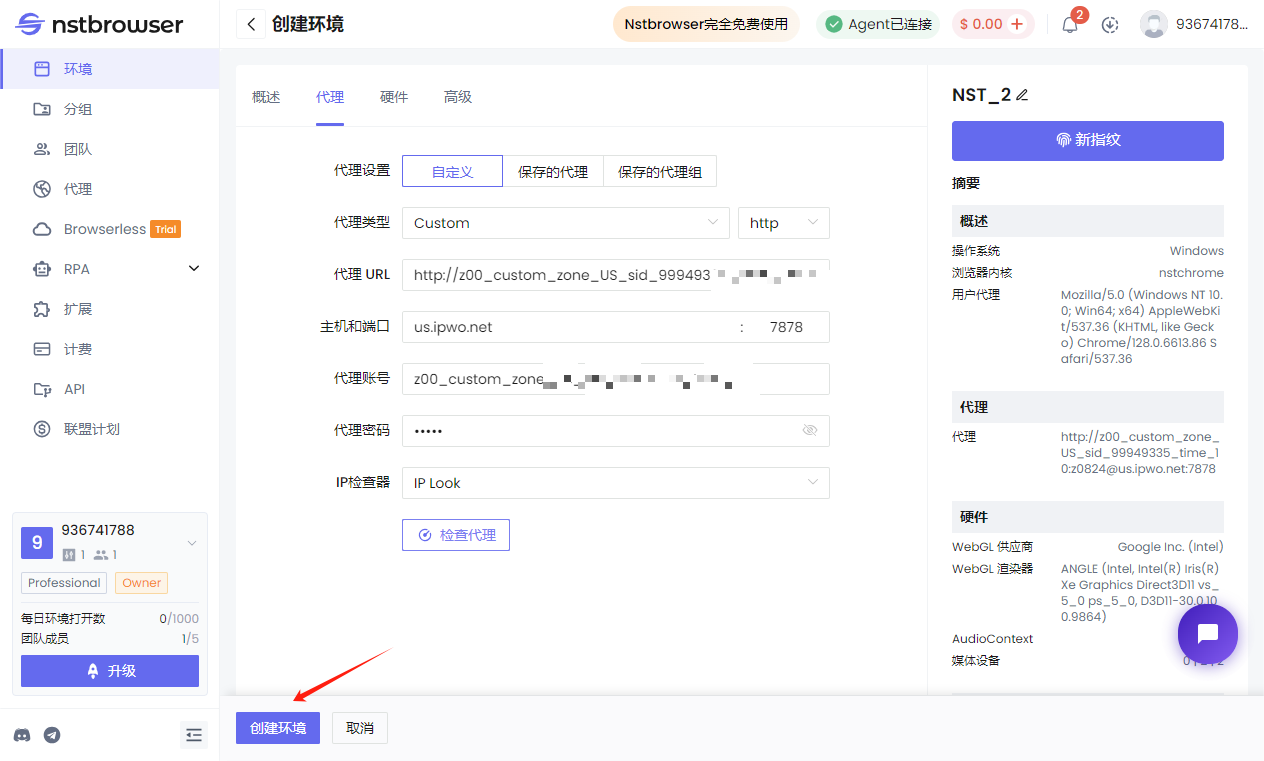This screenshot has width=1264, height=761.
Task: Switch to the 代理 tab
Action: 330,97
